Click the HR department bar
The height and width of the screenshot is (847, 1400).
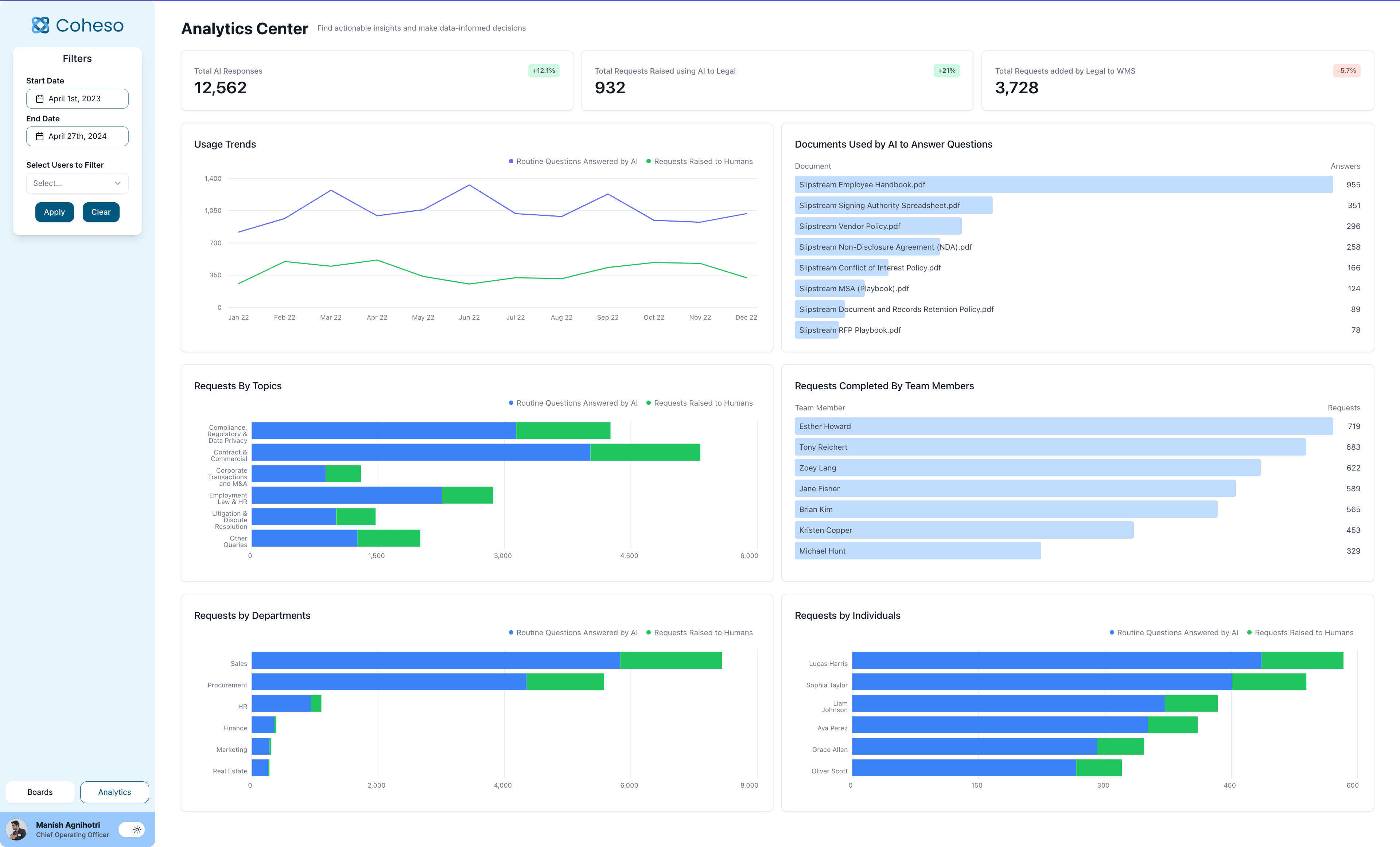(286, 703)
